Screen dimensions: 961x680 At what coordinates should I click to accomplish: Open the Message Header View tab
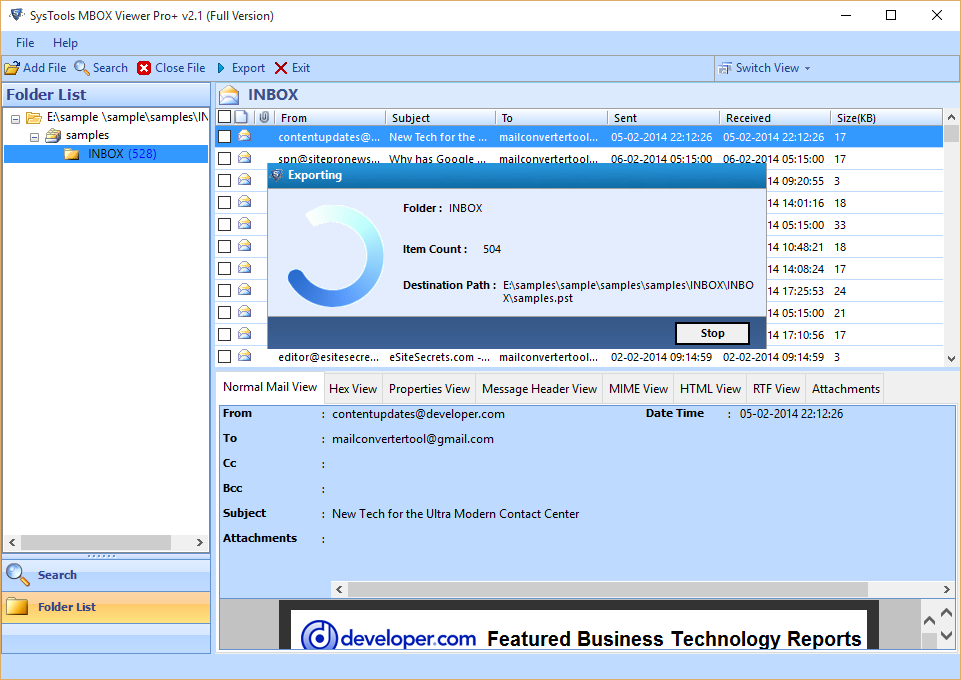click(539, 389)
